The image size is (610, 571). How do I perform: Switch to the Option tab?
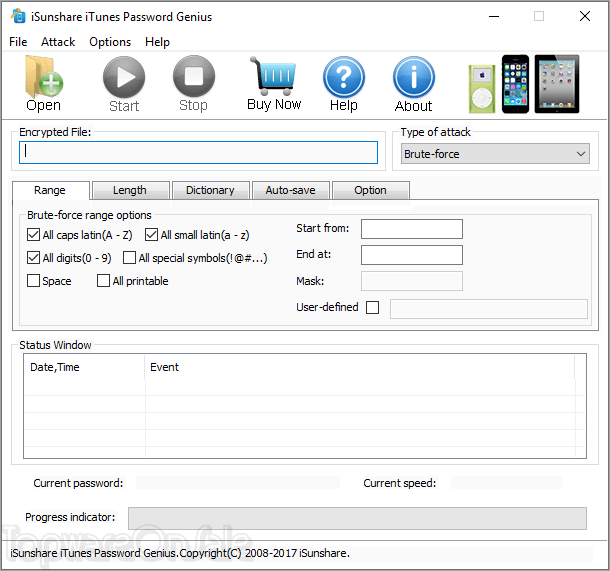coord(370,190)
